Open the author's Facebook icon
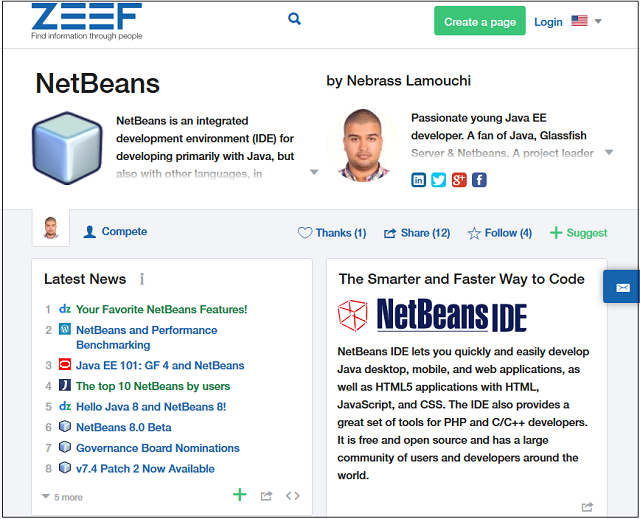640x519 pixels. click(479, 180)
